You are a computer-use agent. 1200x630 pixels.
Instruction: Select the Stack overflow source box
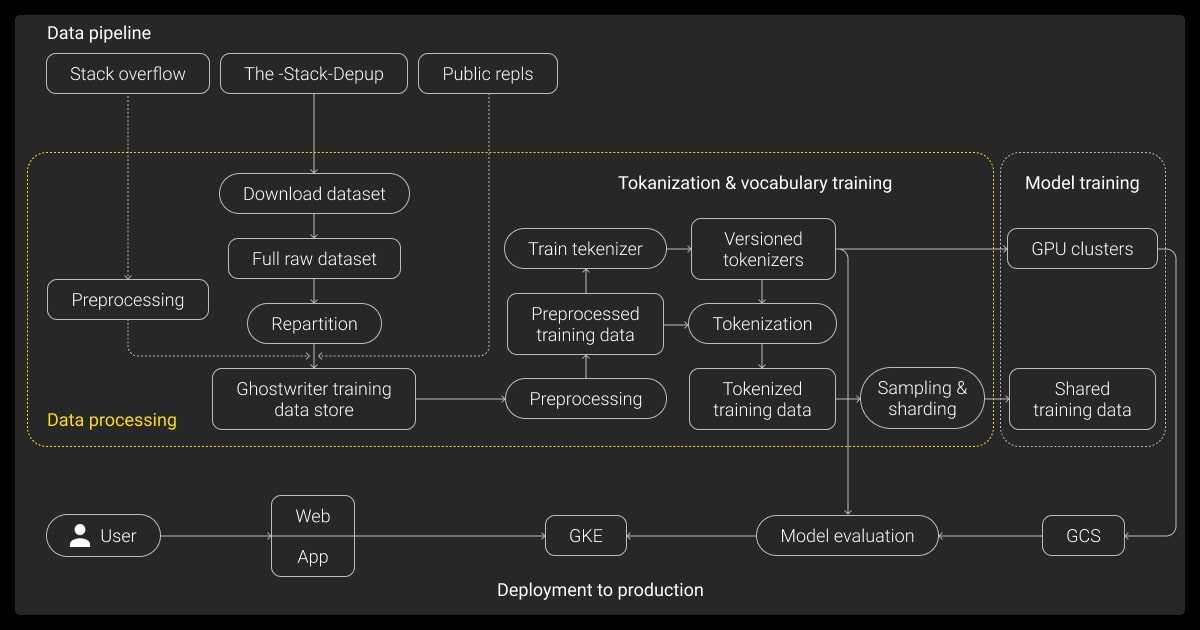coord(128,74)
